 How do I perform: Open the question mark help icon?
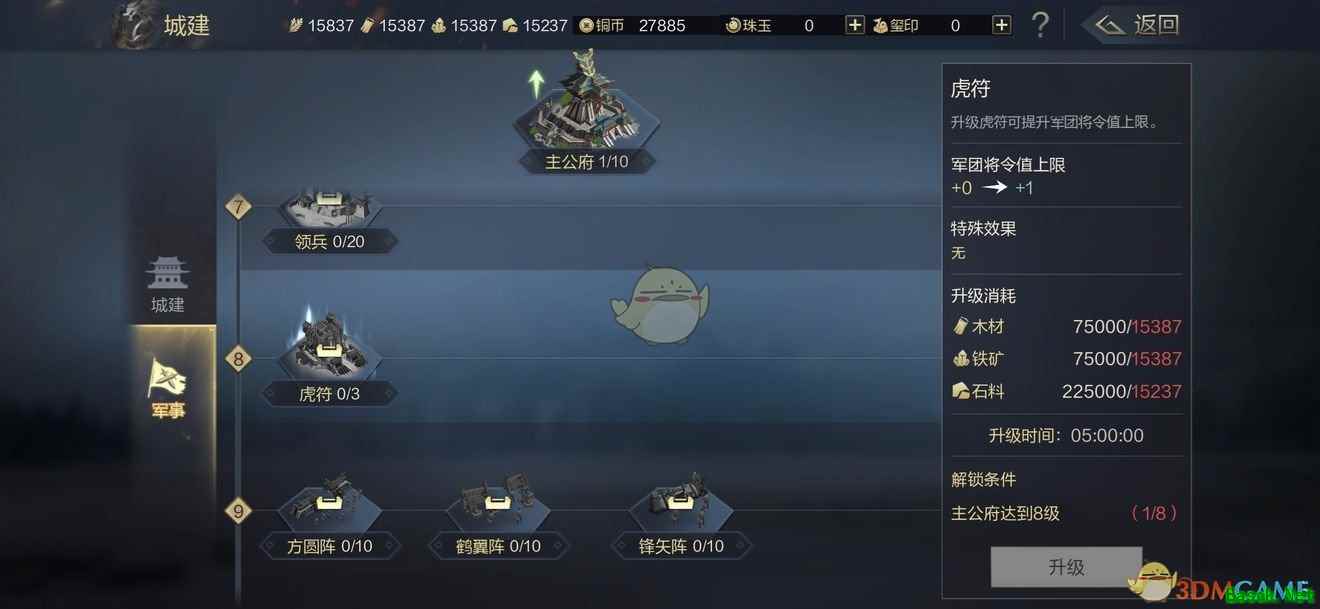coord(1040,25)
